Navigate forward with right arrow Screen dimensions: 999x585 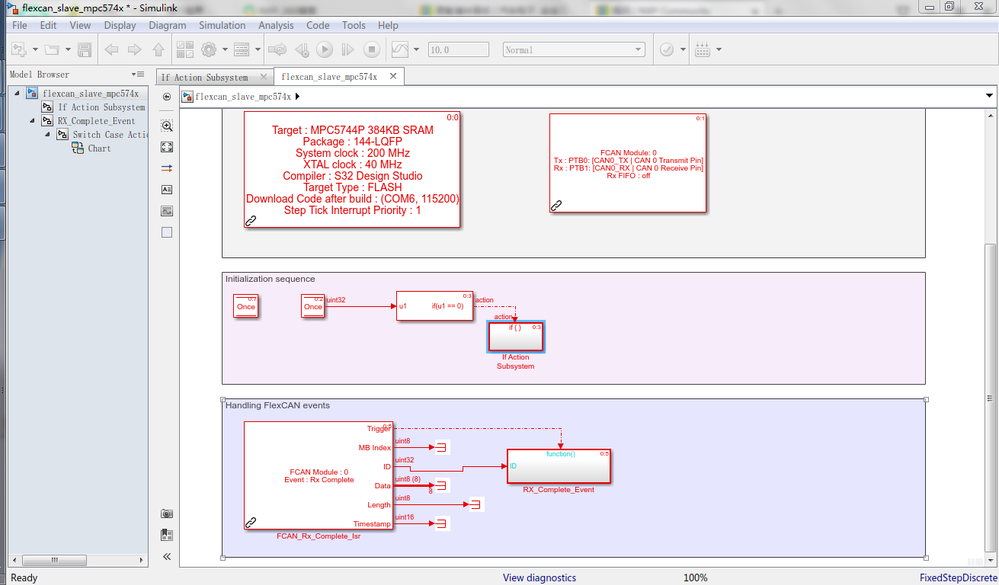click(134, 49)
